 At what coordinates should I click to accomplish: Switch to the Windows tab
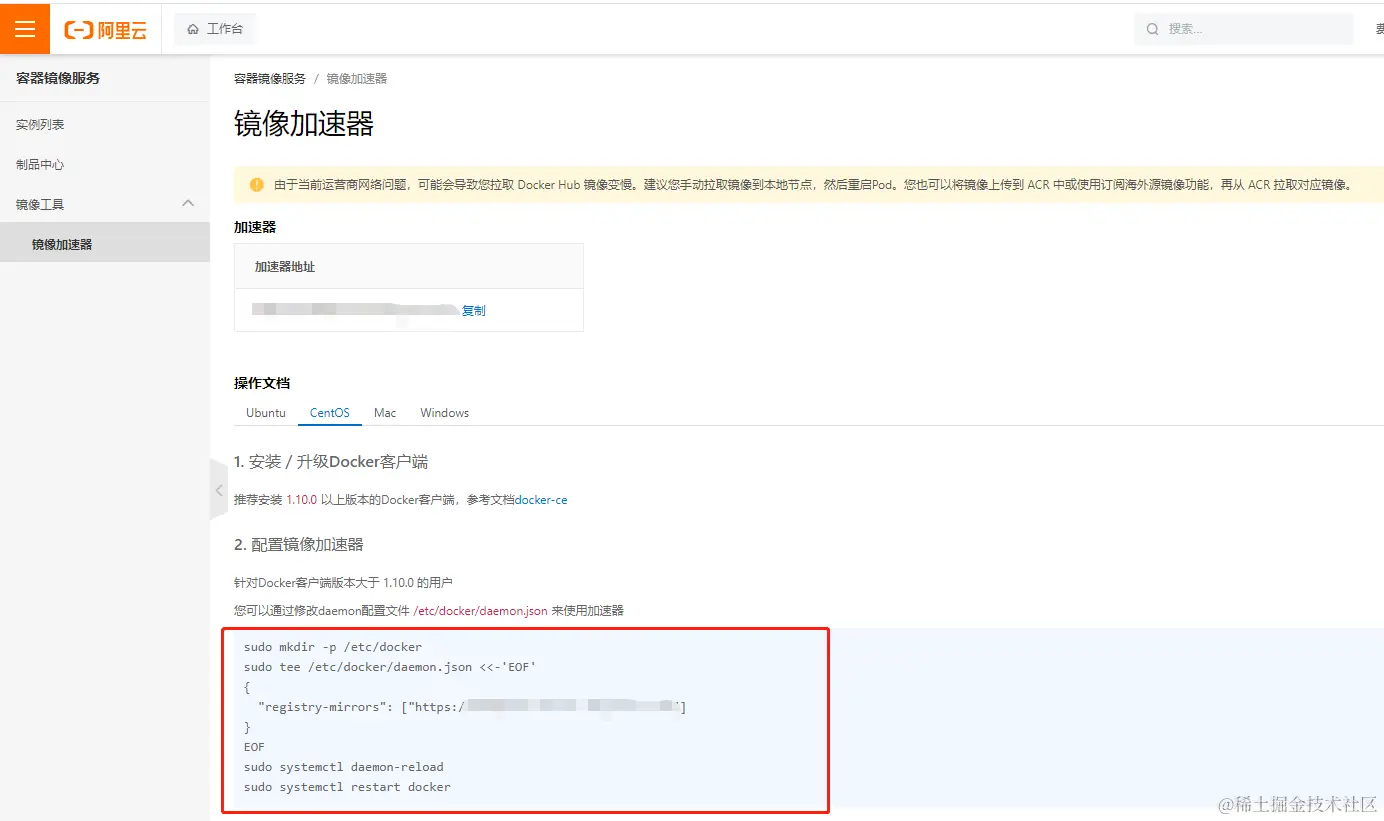(445, 413)
